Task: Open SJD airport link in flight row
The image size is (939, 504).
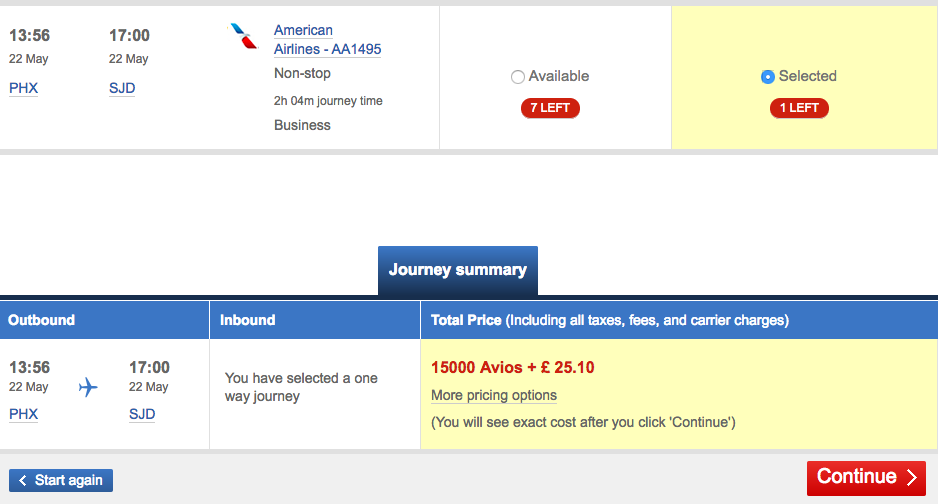Action: coord(122,88)
